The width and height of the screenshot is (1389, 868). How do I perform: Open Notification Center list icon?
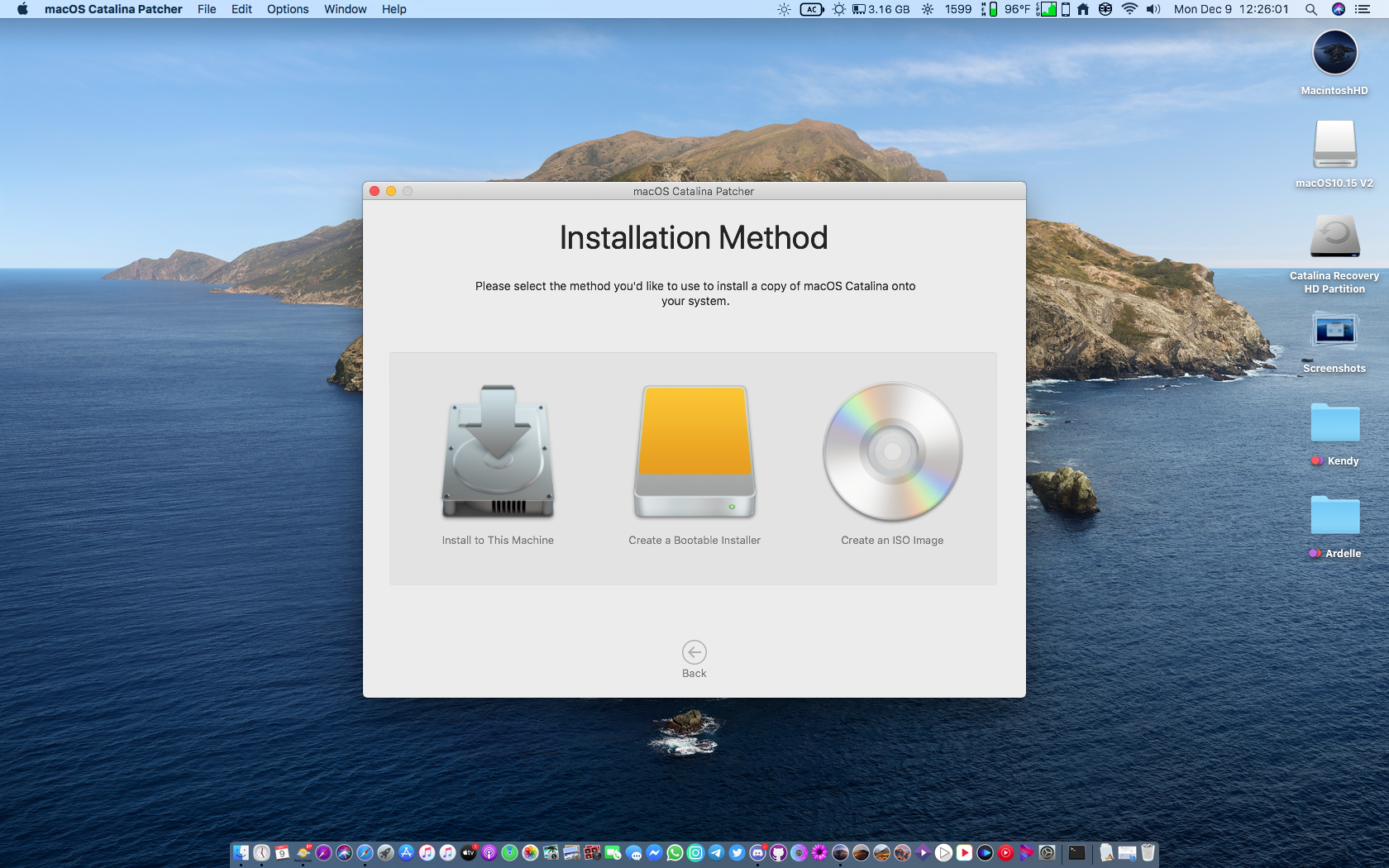pos(1363,9)
